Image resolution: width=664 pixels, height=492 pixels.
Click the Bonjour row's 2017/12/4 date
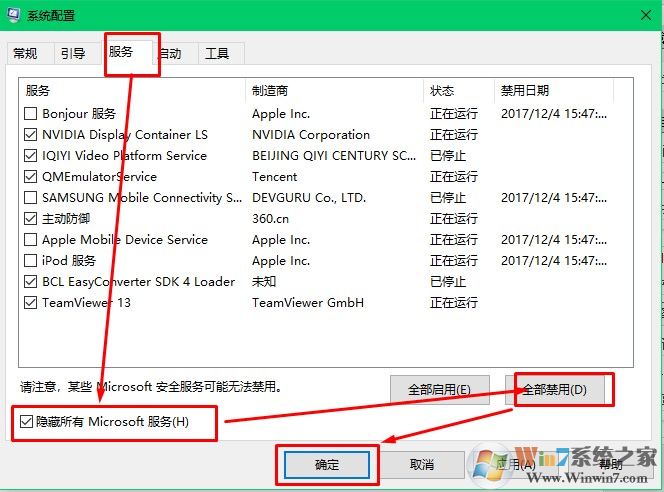pyautogui.click(x=554, y=113)
